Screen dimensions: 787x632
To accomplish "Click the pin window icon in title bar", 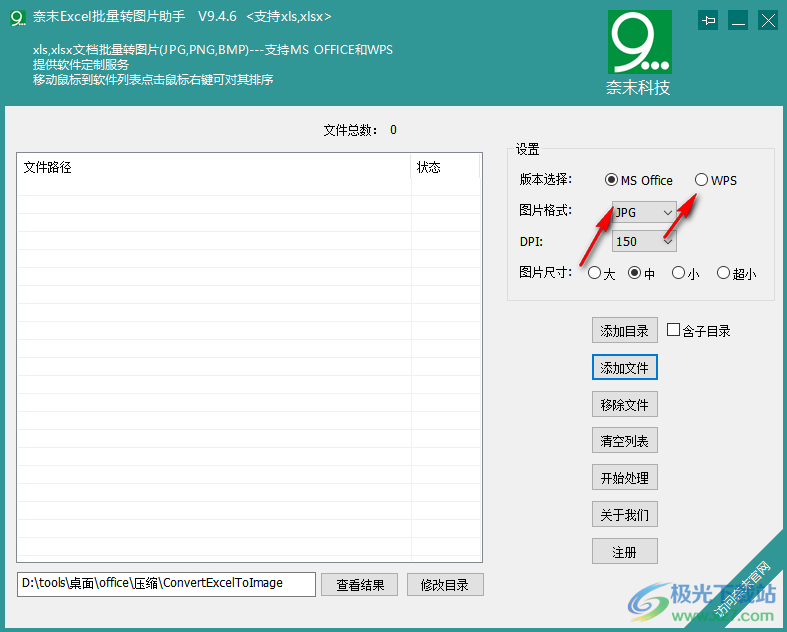I will click(x=708, y=21).
